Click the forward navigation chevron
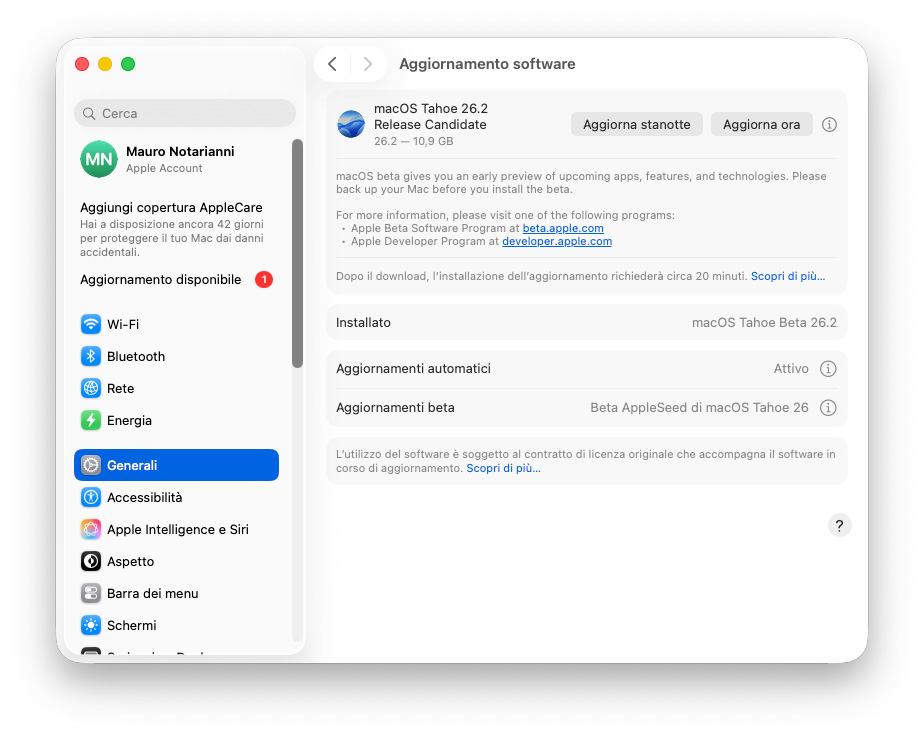Screen dimensions: 924x737 368,63
